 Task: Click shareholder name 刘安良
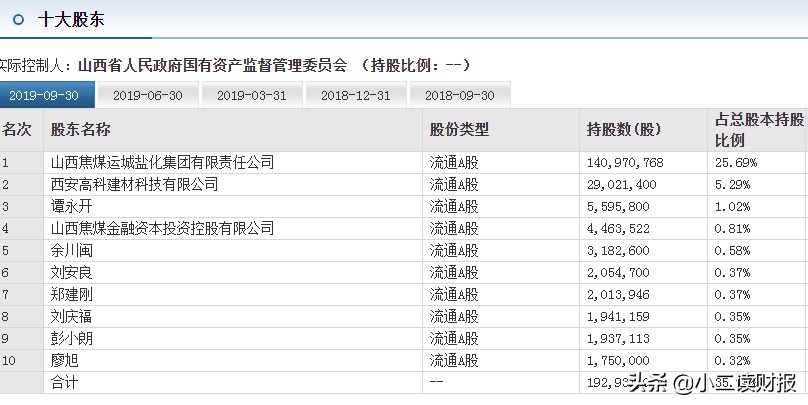pyautogui.click(x=71, y=273)
